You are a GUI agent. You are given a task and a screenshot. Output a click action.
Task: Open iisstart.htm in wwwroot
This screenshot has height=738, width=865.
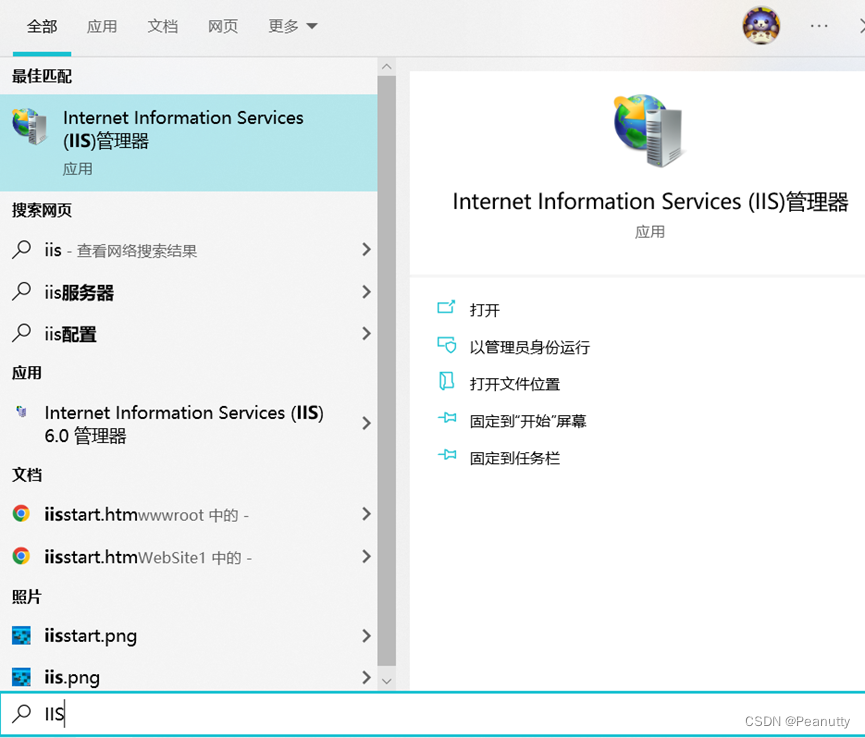coord(189,515)
